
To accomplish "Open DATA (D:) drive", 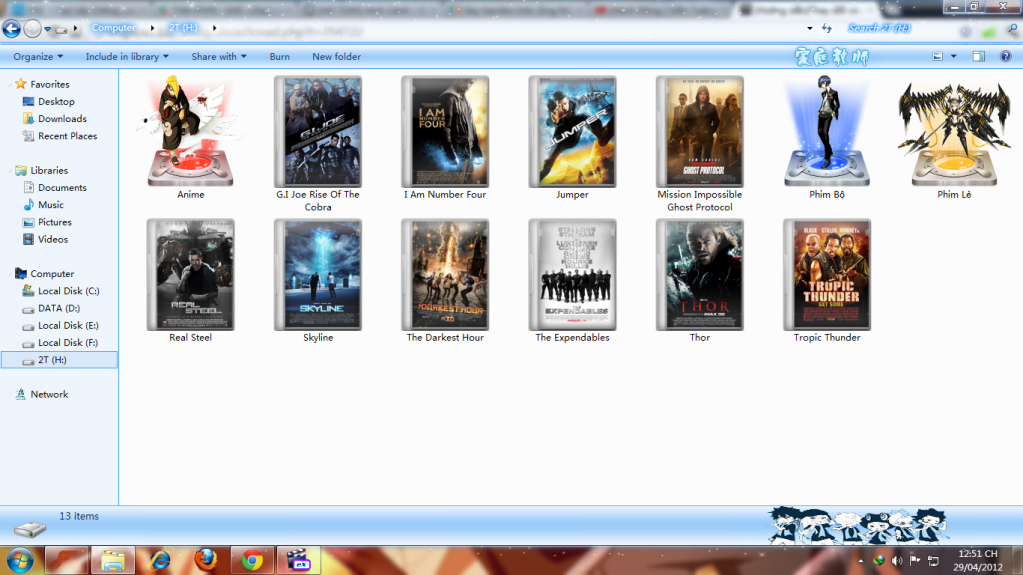I will tap(59, 308).
